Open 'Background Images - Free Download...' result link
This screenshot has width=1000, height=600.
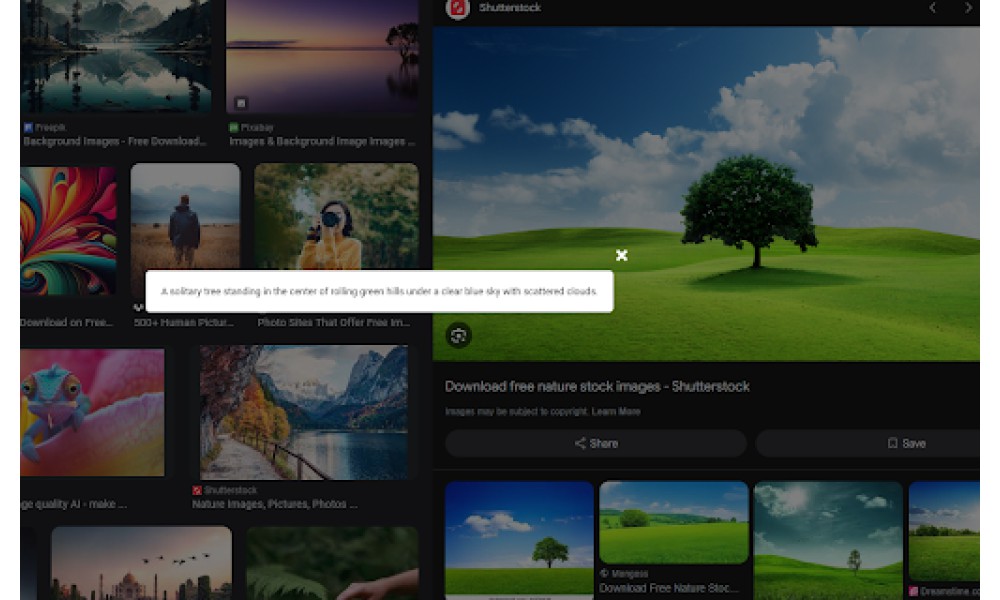pos(115,142)
